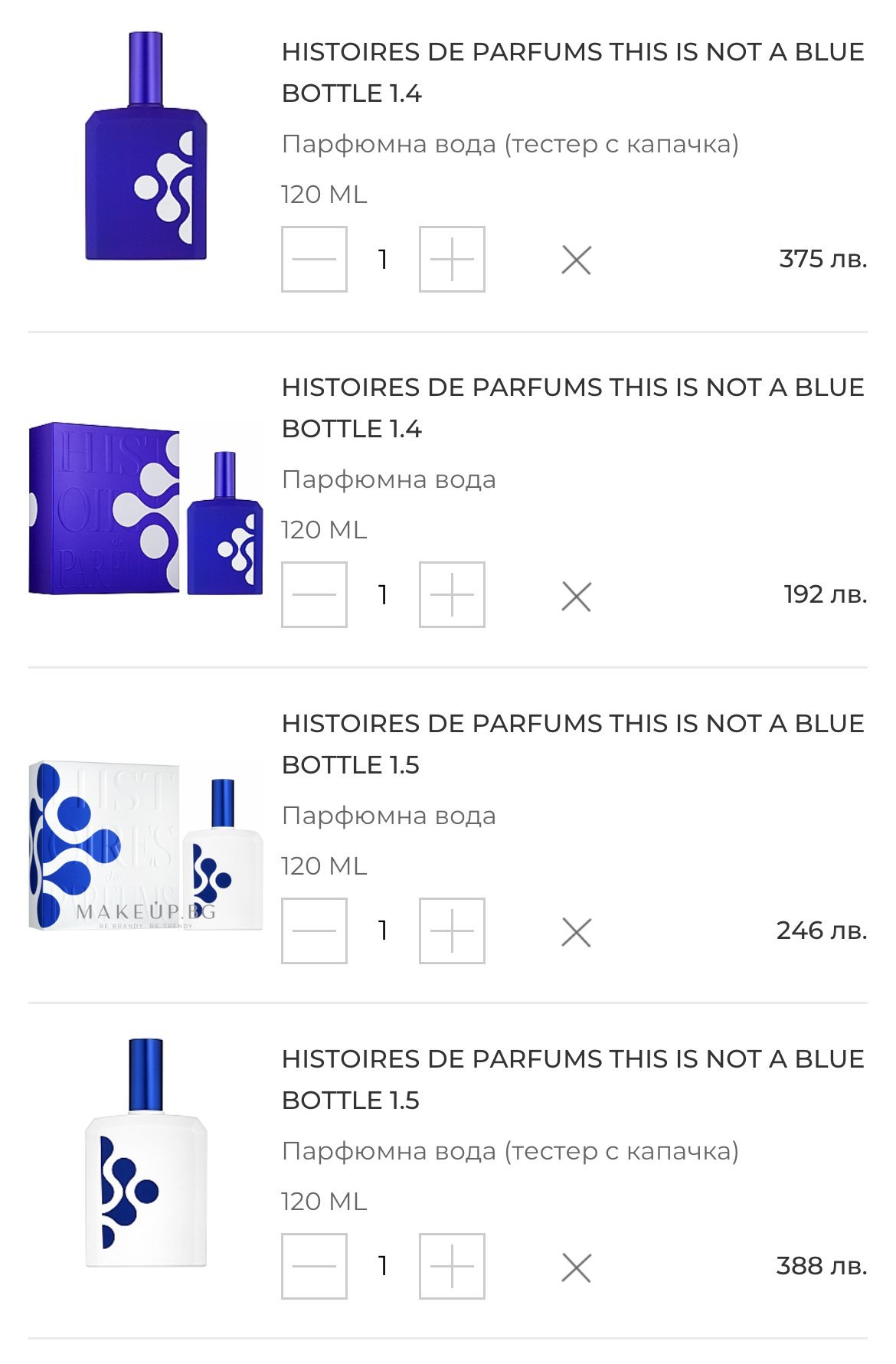Decrease quantity of 388 лв. tester item
Screen dimensions: 896x1364
point(314,1266)
